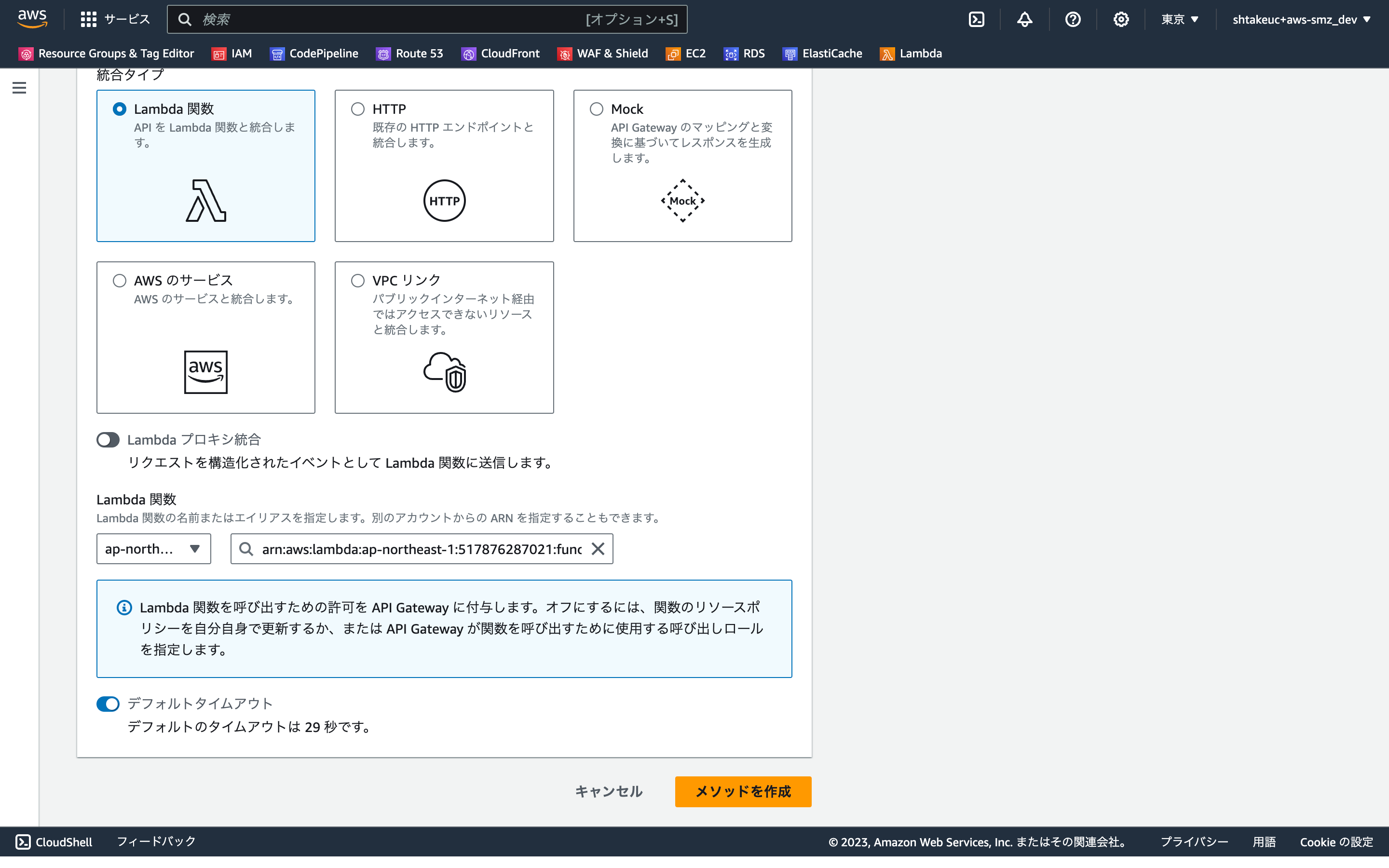Open the CloudFront shortcut

pos(501,54)
